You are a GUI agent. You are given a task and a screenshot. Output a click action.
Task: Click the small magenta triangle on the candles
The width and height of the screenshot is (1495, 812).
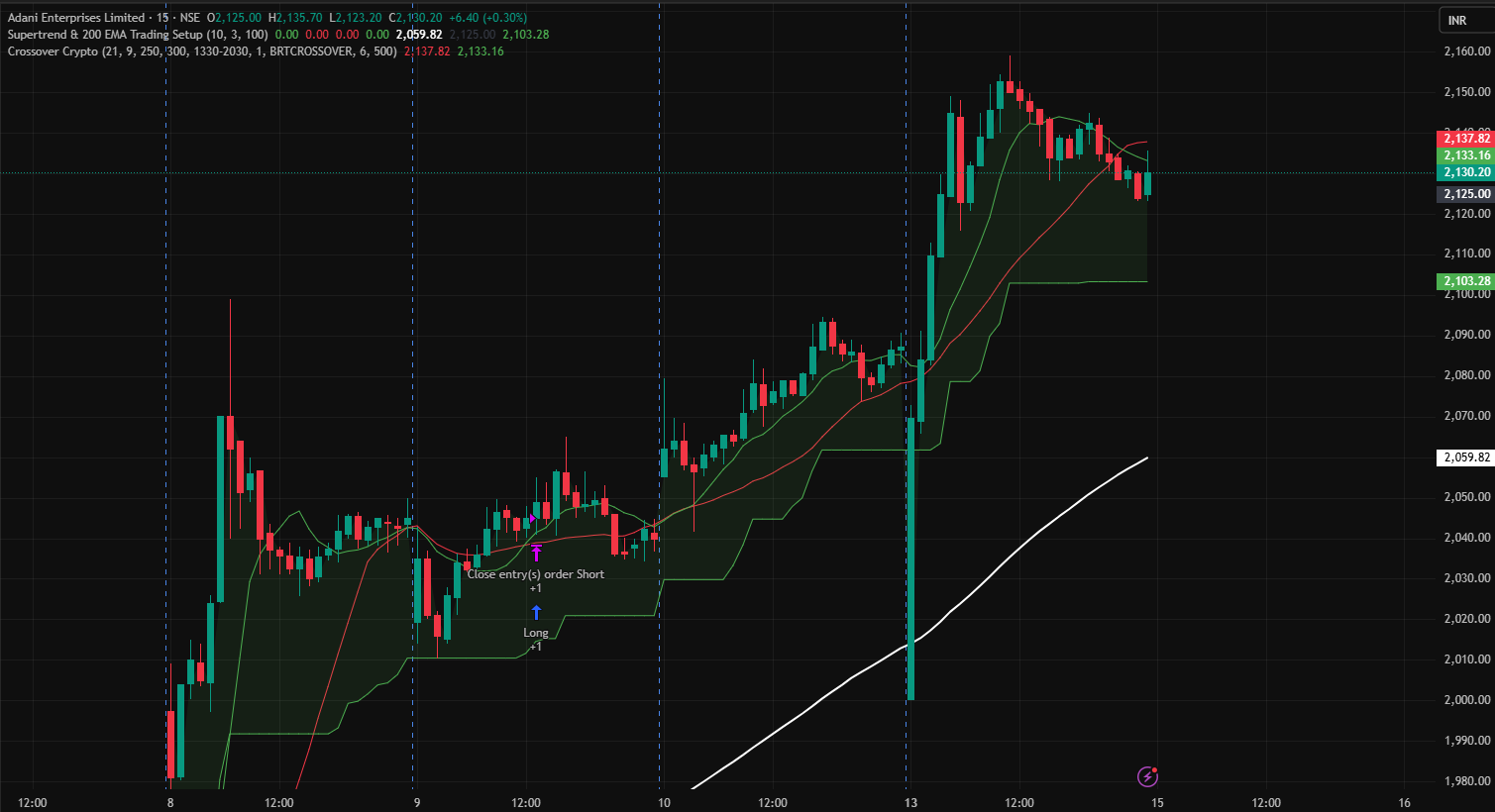pos(534,518)
